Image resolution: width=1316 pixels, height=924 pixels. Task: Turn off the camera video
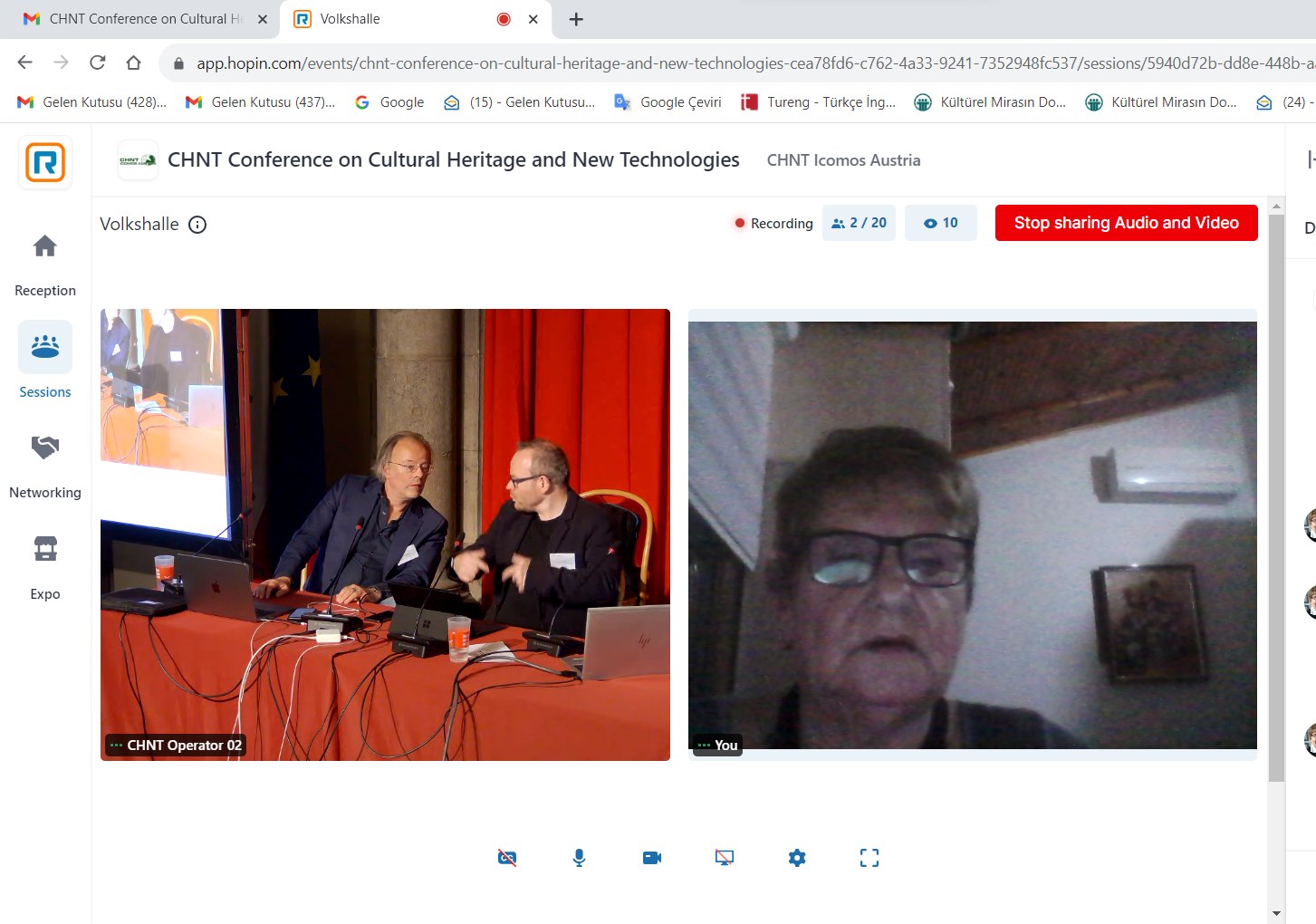[652, 858]
